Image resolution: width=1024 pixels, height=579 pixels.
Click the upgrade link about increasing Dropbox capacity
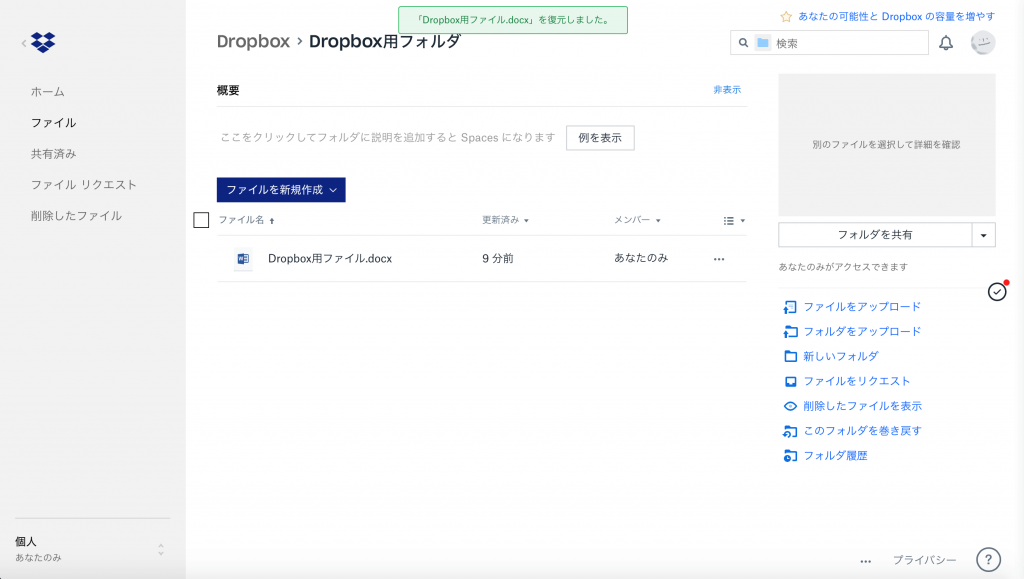pos(896,16)
